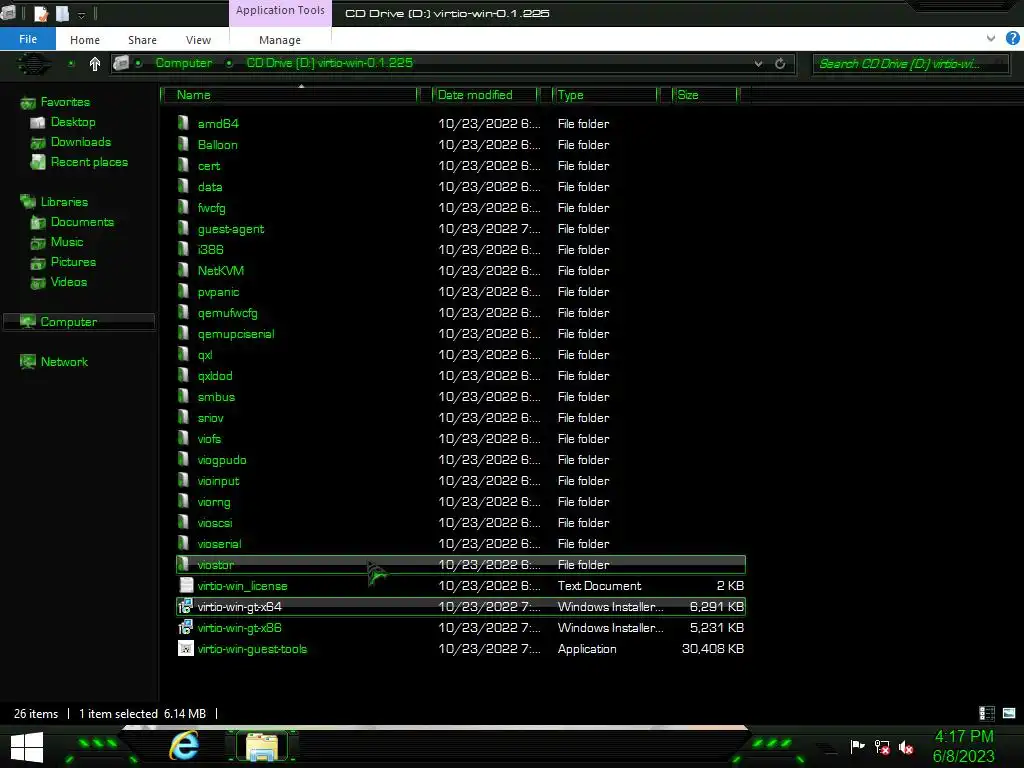Image resolution: width=1024 pixels, height=768 pixels.
Task: Select the viogpudo folder name
Action: [x=222, y=460]
